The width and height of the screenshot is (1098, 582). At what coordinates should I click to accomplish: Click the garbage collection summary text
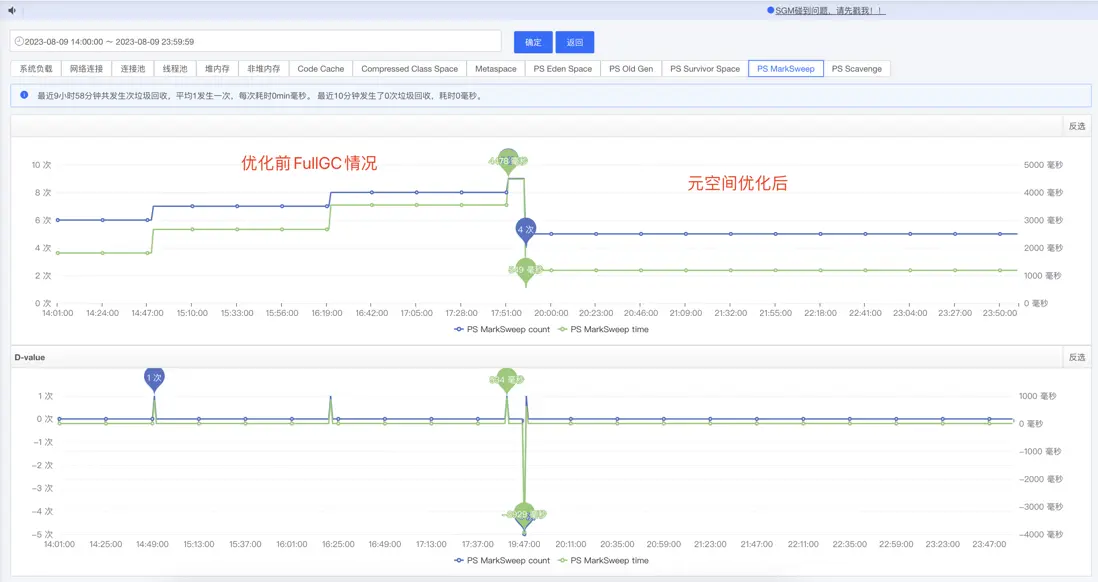pyautogui.click(x=260, y=96)
